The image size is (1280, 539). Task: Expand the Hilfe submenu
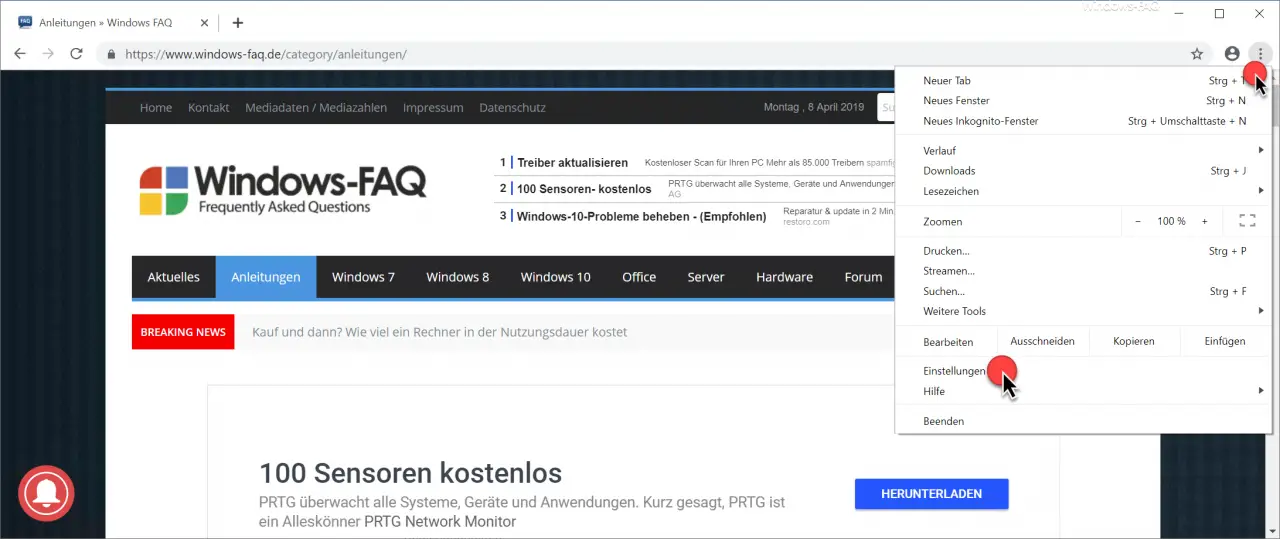coord(1084,391)
